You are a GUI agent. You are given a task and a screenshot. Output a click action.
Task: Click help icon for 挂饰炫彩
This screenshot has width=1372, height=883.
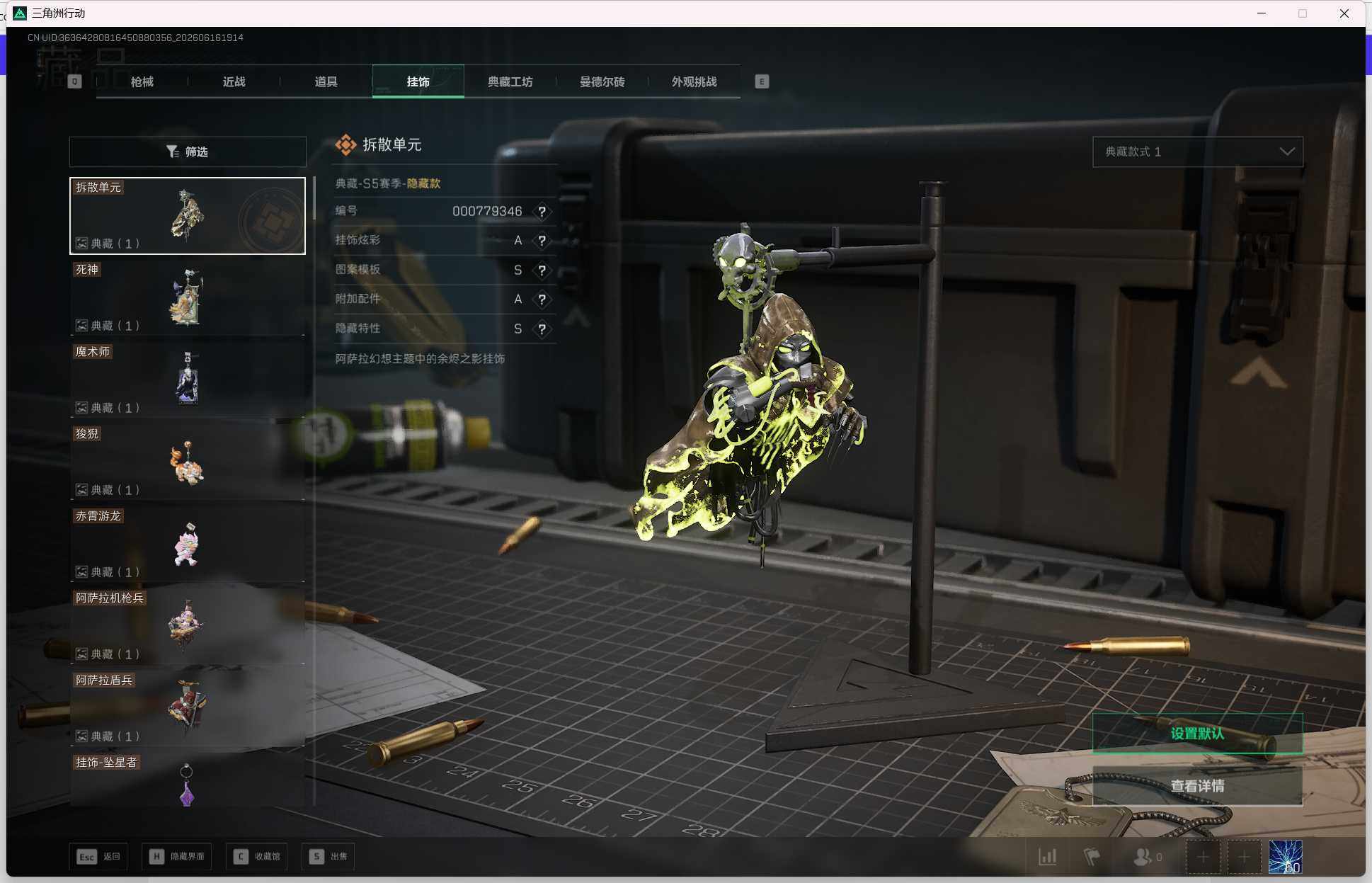pyautogui.click(x=542, y=241)
